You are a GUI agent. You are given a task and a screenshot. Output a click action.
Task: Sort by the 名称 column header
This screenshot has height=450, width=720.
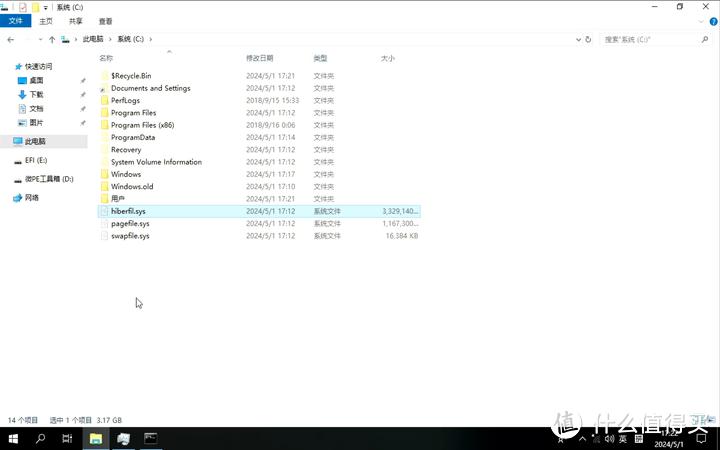click(x=106, y=59)
